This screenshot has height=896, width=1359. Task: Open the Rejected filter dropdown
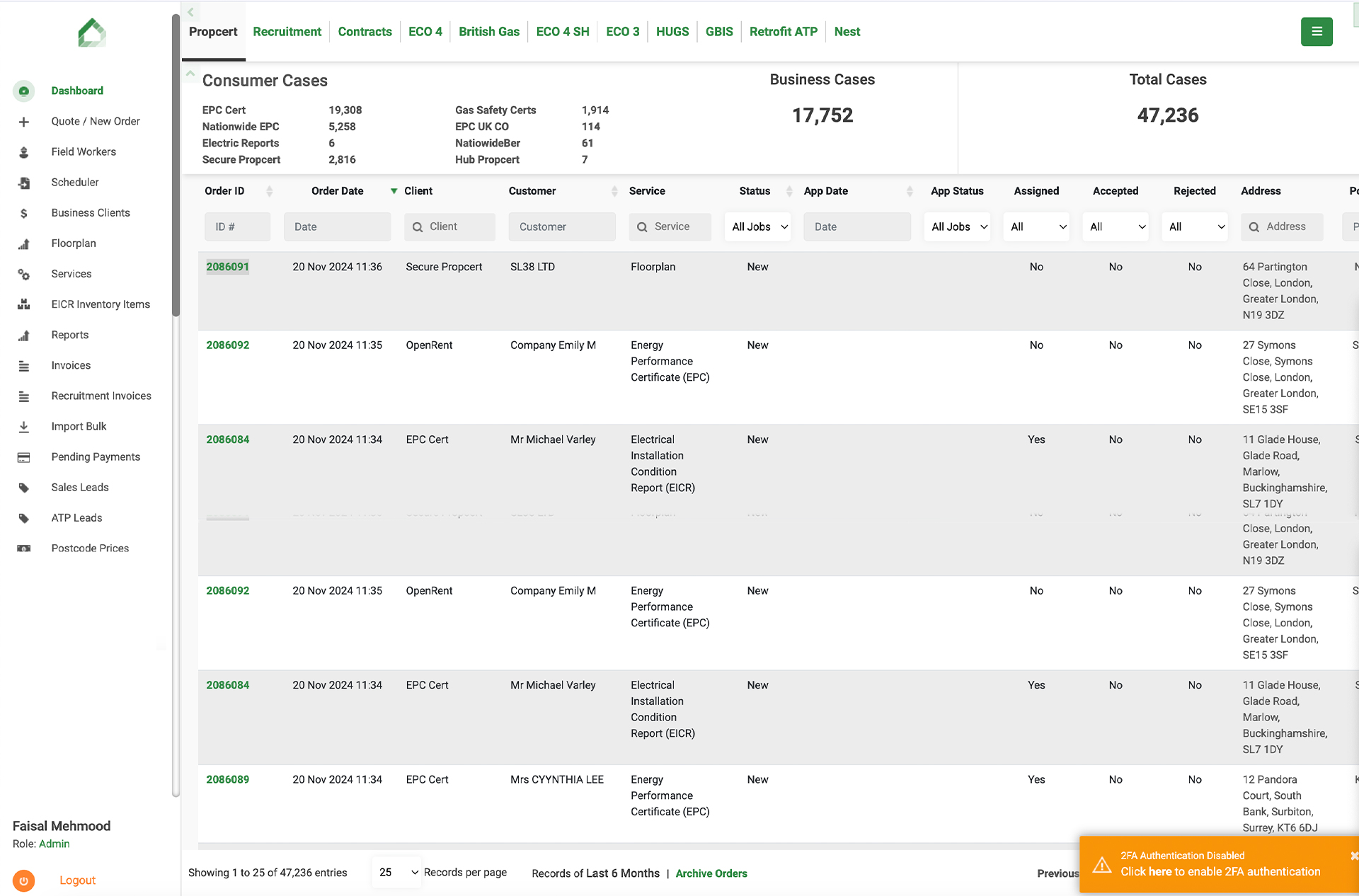click(1195, 227)
